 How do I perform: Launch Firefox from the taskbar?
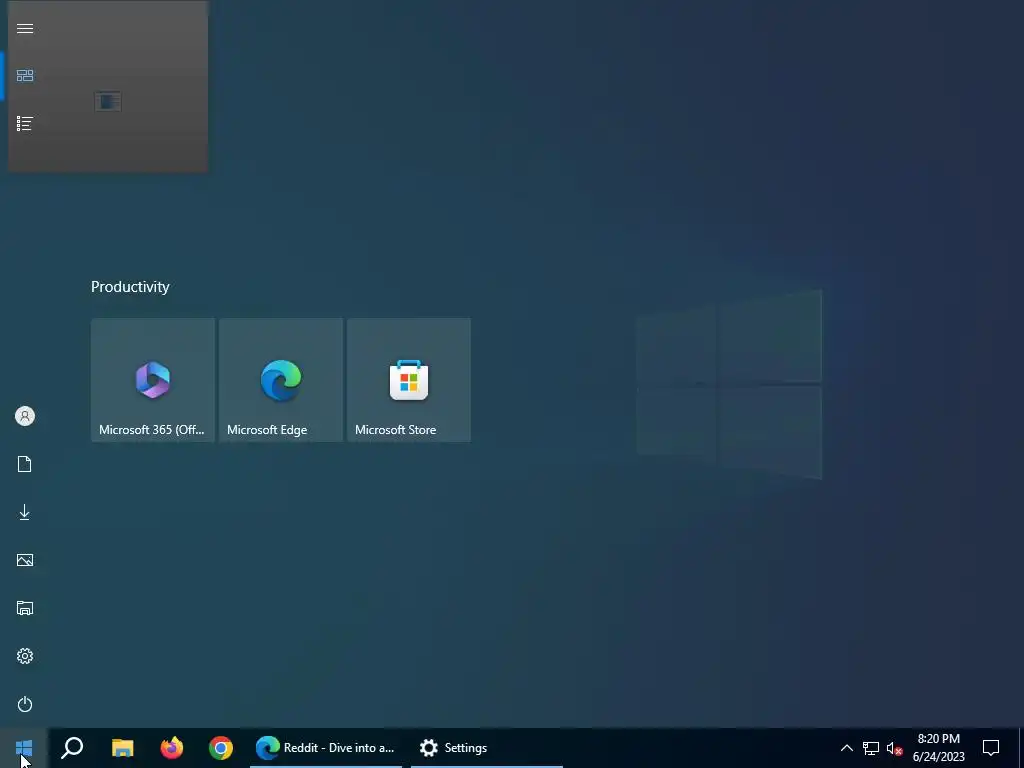coord(172,748)
